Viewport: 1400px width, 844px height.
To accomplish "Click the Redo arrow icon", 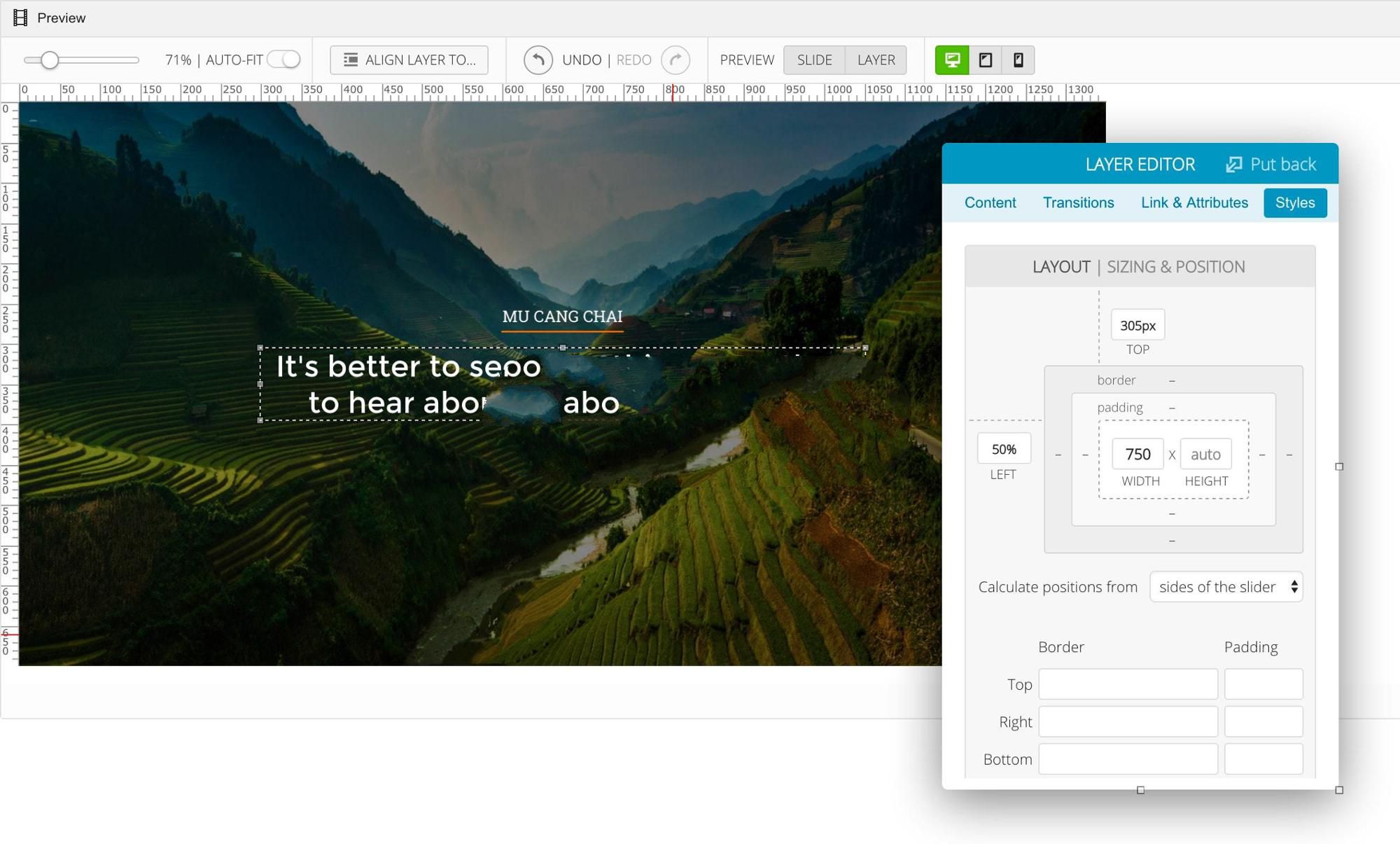I will point(675,60).
